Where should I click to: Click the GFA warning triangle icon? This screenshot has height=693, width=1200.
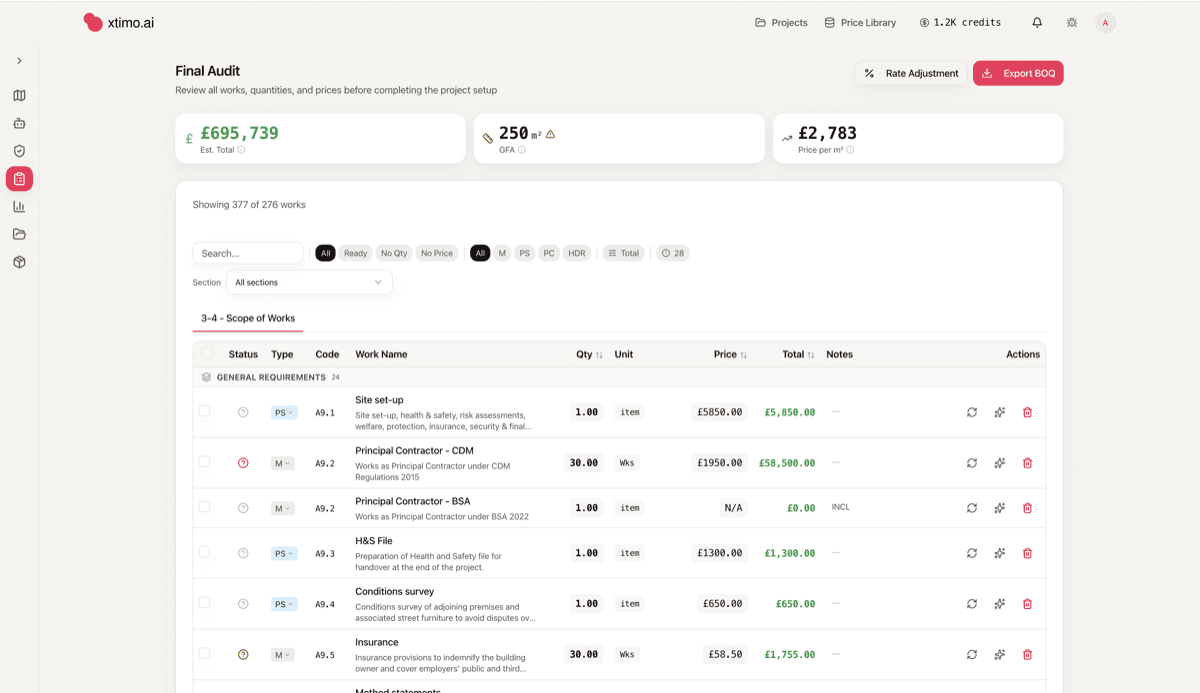550,134
